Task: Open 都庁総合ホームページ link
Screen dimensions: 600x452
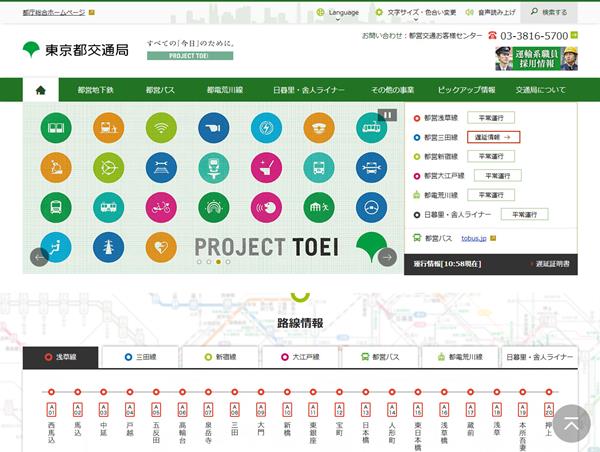Action: 54,13
